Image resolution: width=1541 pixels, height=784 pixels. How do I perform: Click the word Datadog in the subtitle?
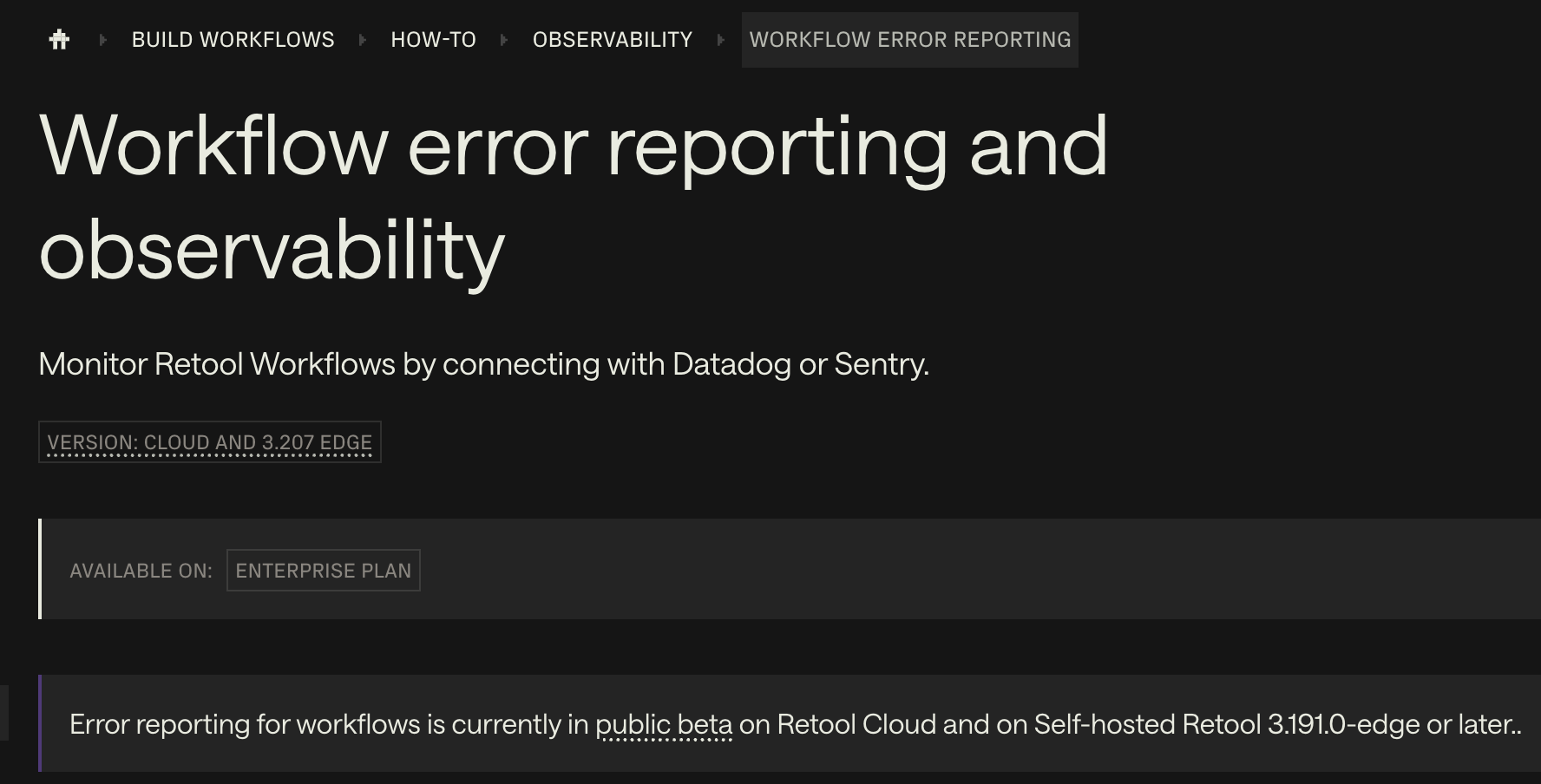pos(731,364)
